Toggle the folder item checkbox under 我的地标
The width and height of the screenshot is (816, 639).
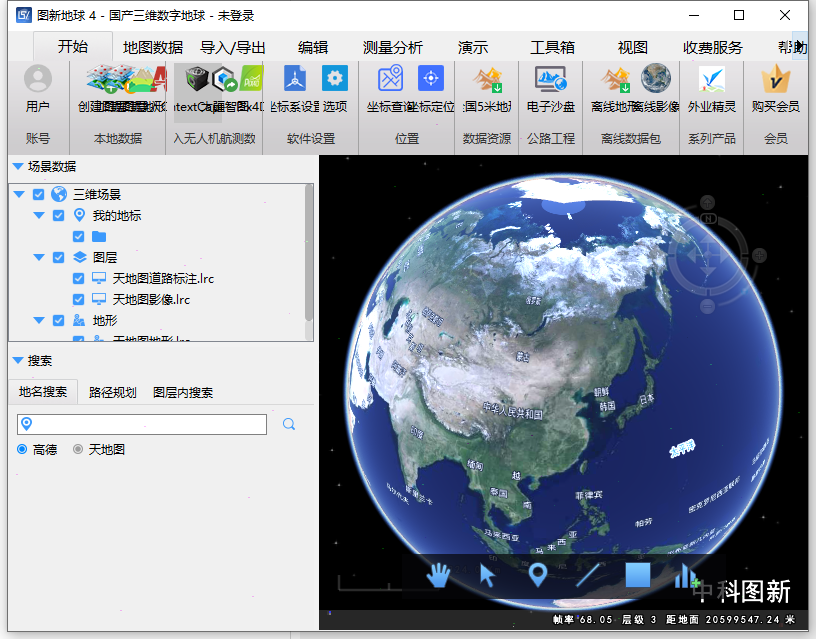(79, 237)
